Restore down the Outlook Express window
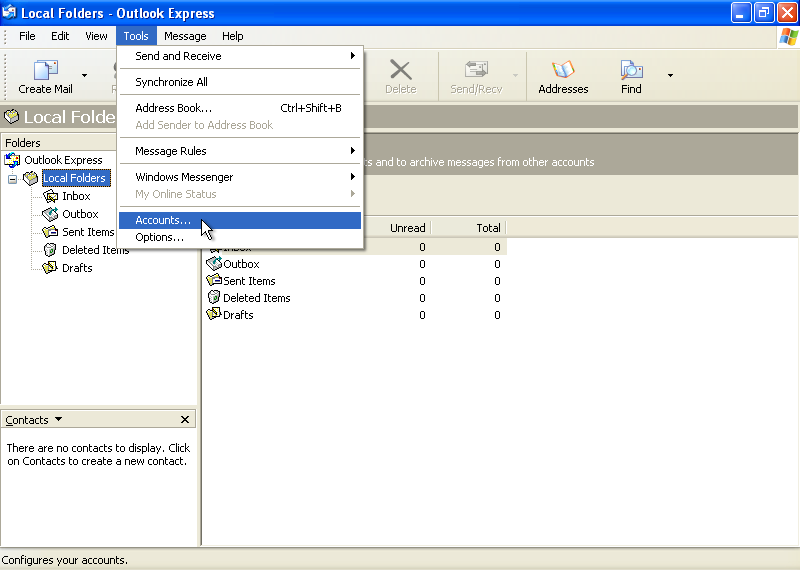This screenshot has width=800, height=570. [764, 12]
